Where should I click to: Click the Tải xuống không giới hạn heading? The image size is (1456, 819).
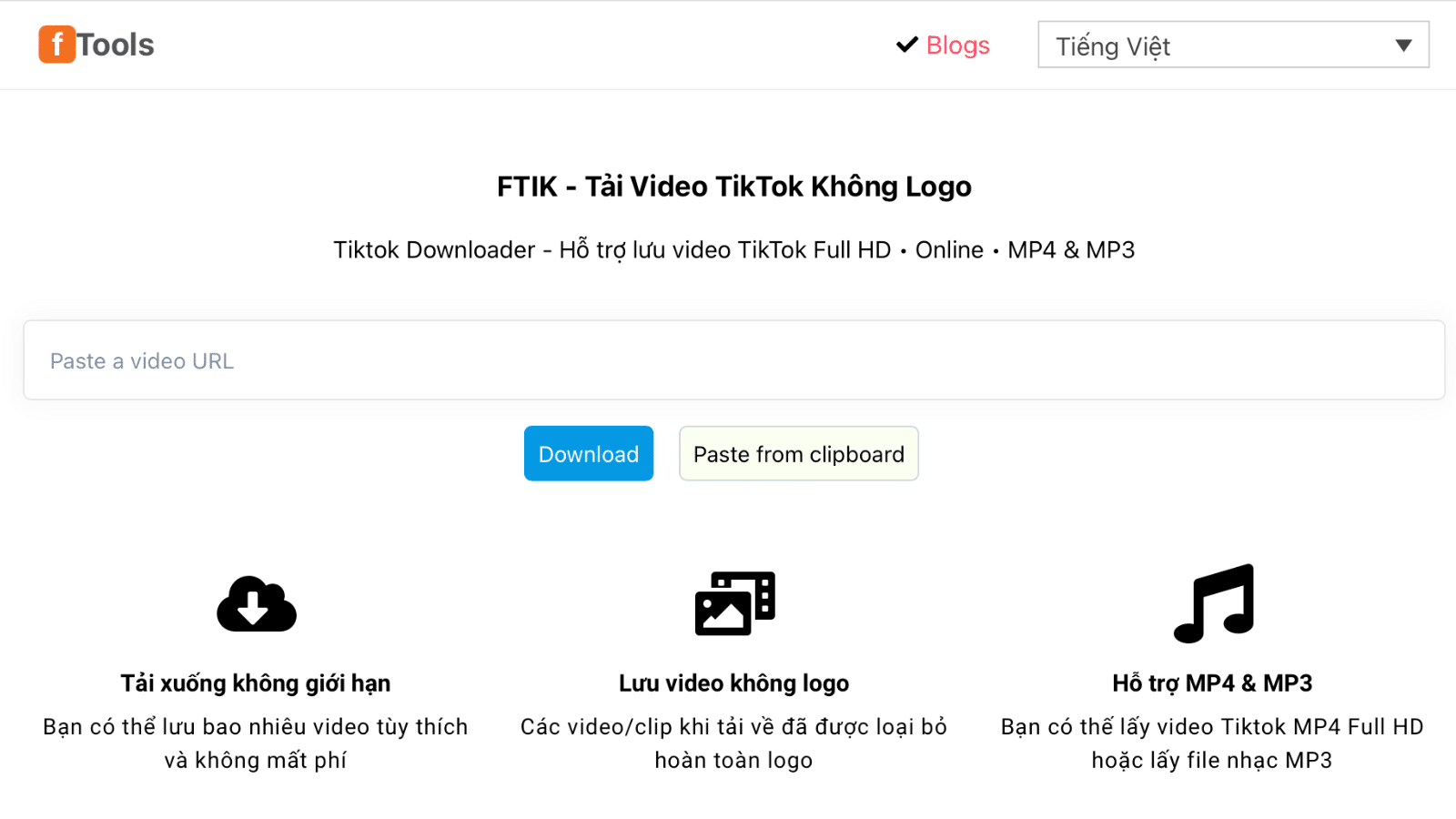255,682
